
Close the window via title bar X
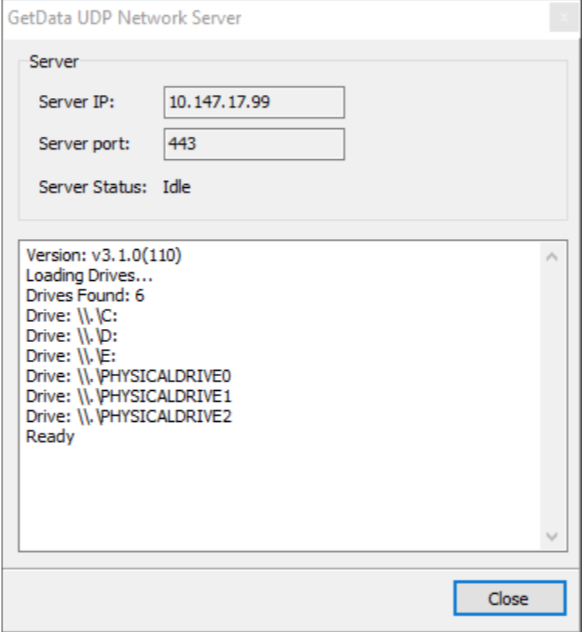tap(564, 18)
